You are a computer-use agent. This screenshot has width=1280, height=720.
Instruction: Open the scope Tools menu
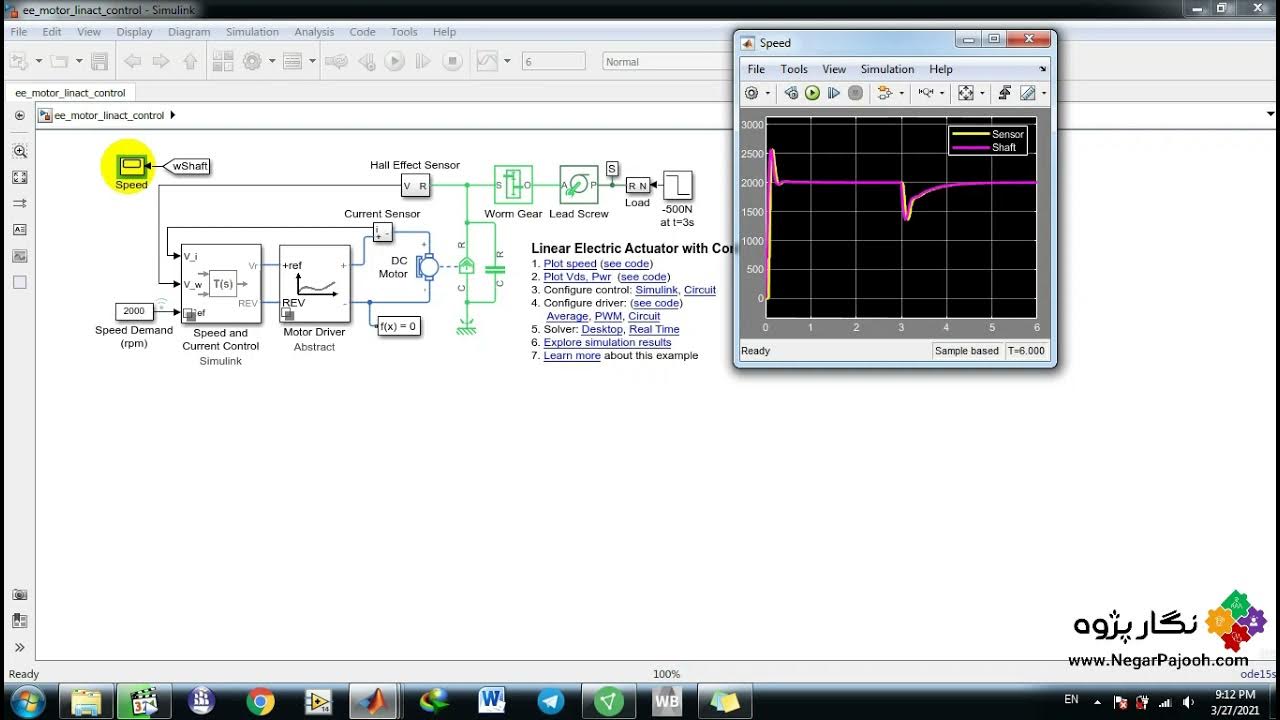[794, 69]
